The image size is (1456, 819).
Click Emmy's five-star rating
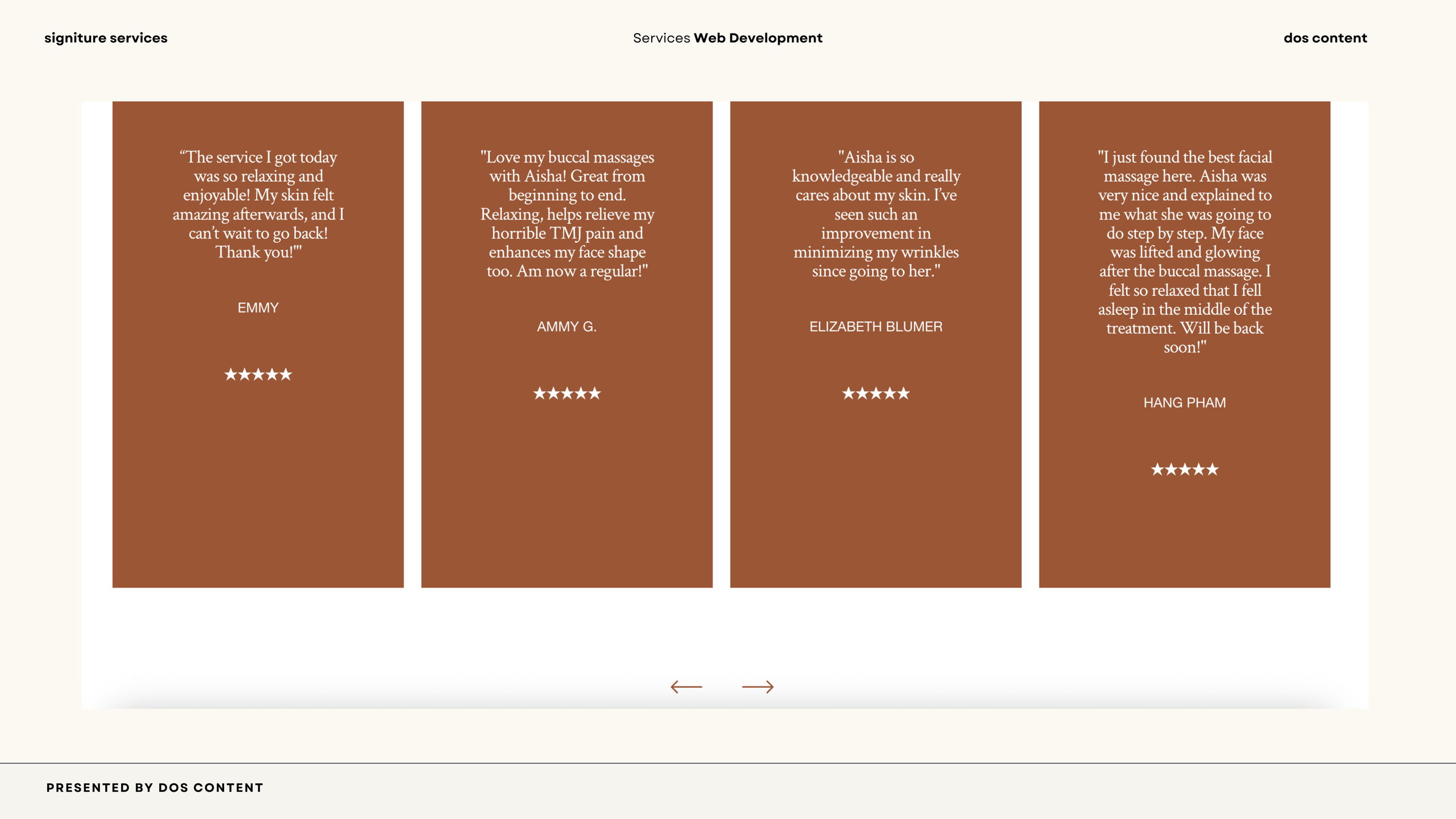[258, 374]
